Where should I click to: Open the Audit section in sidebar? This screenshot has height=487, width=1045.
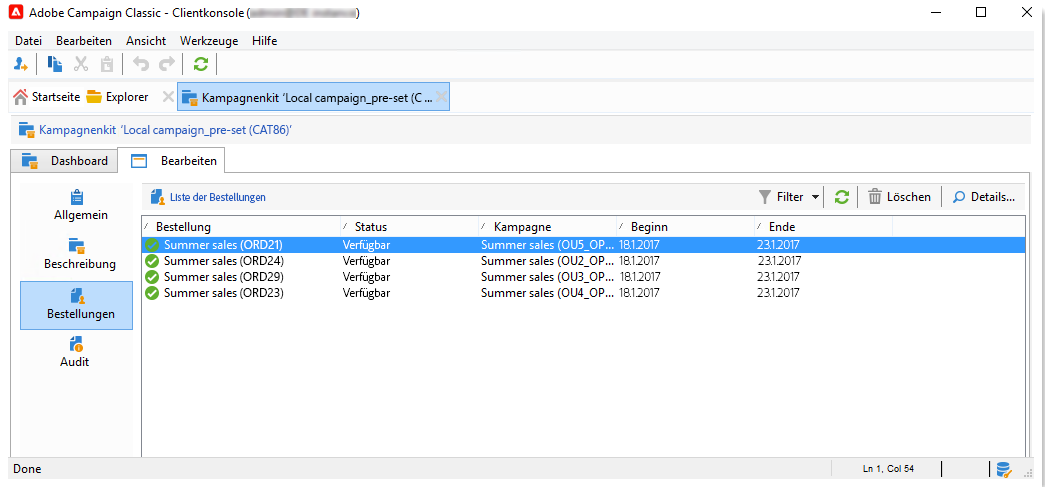tap(77, 353)
